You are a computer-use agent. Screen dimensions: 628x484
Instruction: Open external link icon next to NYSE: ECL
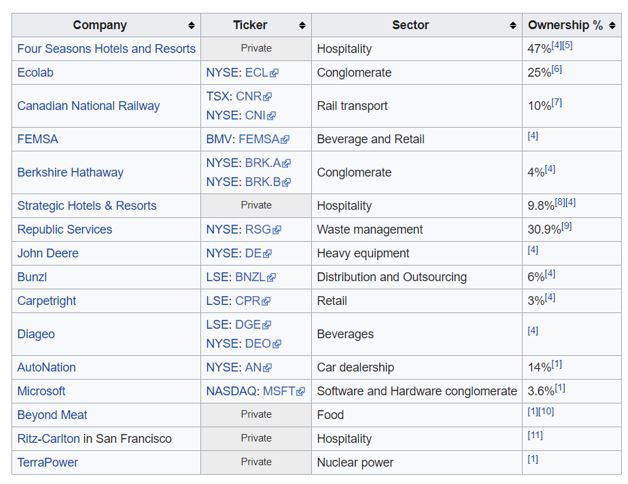coord(274,73)
